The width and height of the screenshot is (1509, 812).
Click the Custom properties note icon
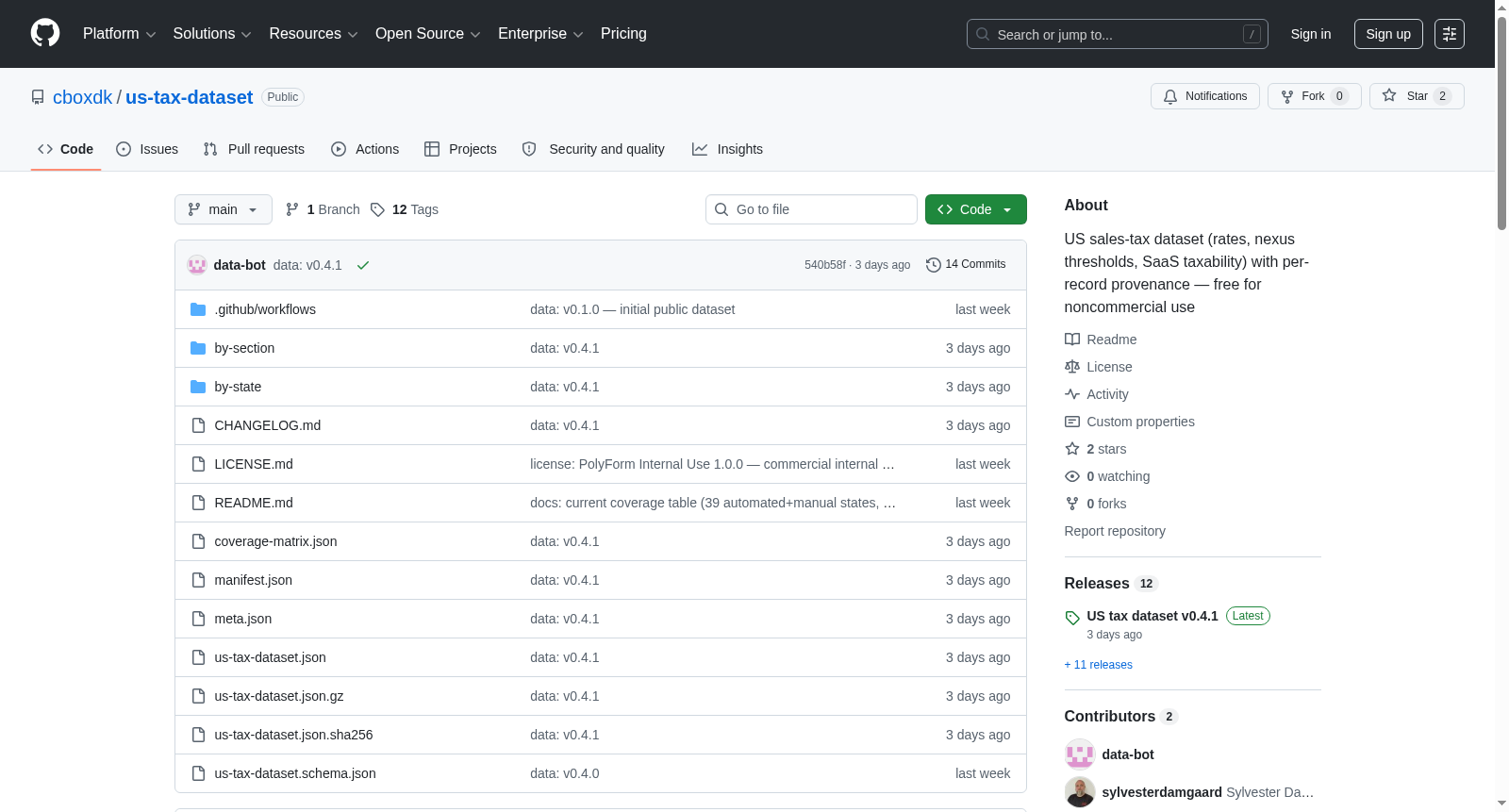click(1072, 422)
